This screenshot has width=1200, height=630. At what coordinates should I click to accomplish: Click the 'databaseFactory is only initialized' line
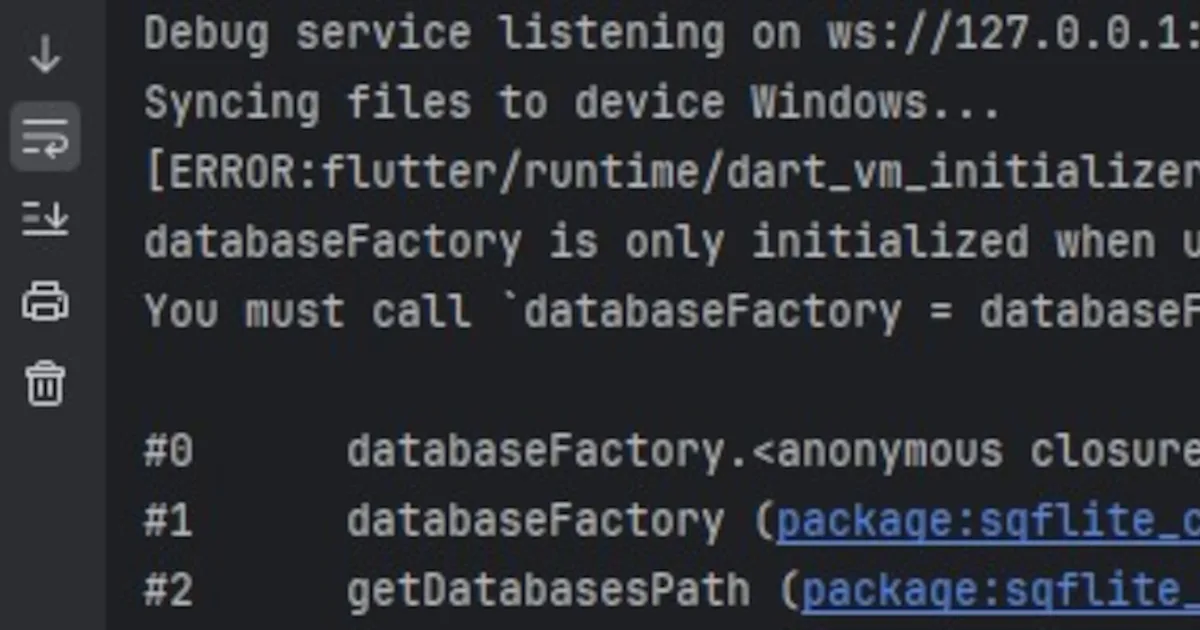(x=672, y=243)
